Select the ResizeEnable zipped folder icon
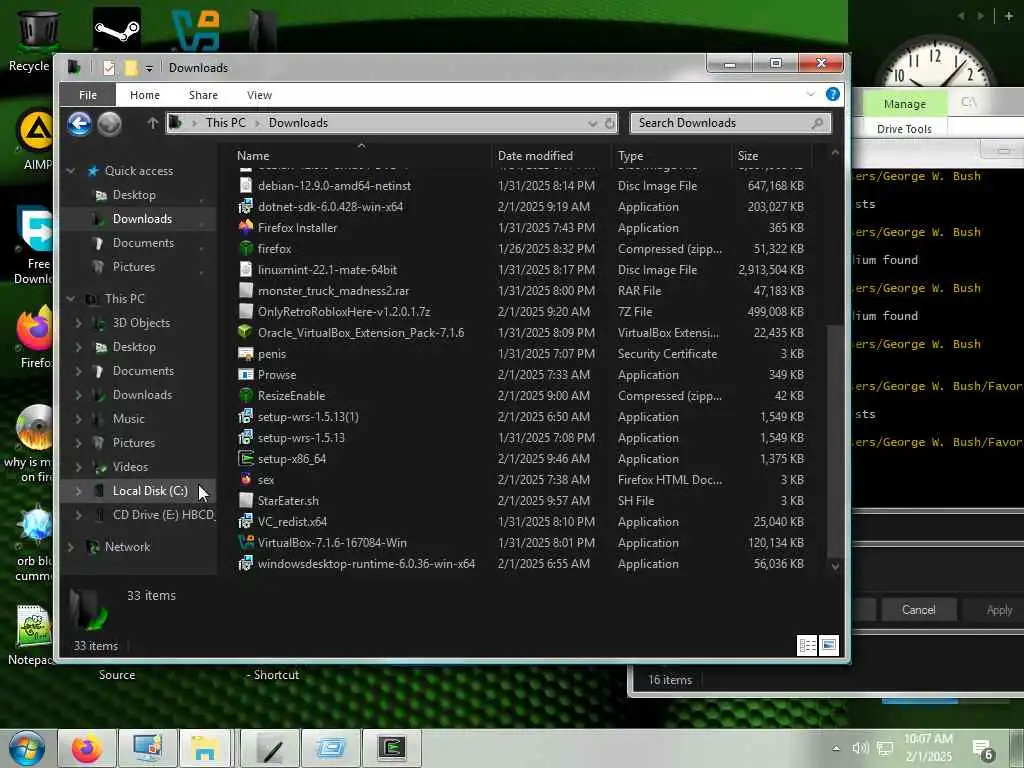 pos(246,395)
